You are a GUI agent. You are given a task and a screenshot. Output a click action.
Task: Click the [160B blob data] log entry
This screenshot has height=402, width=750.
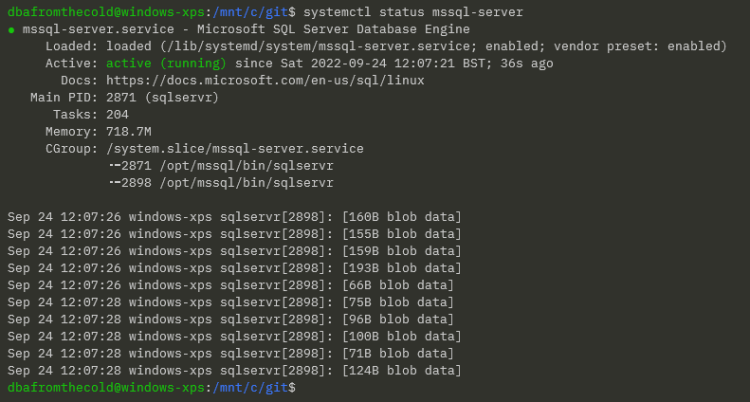[x=401, y=217]
